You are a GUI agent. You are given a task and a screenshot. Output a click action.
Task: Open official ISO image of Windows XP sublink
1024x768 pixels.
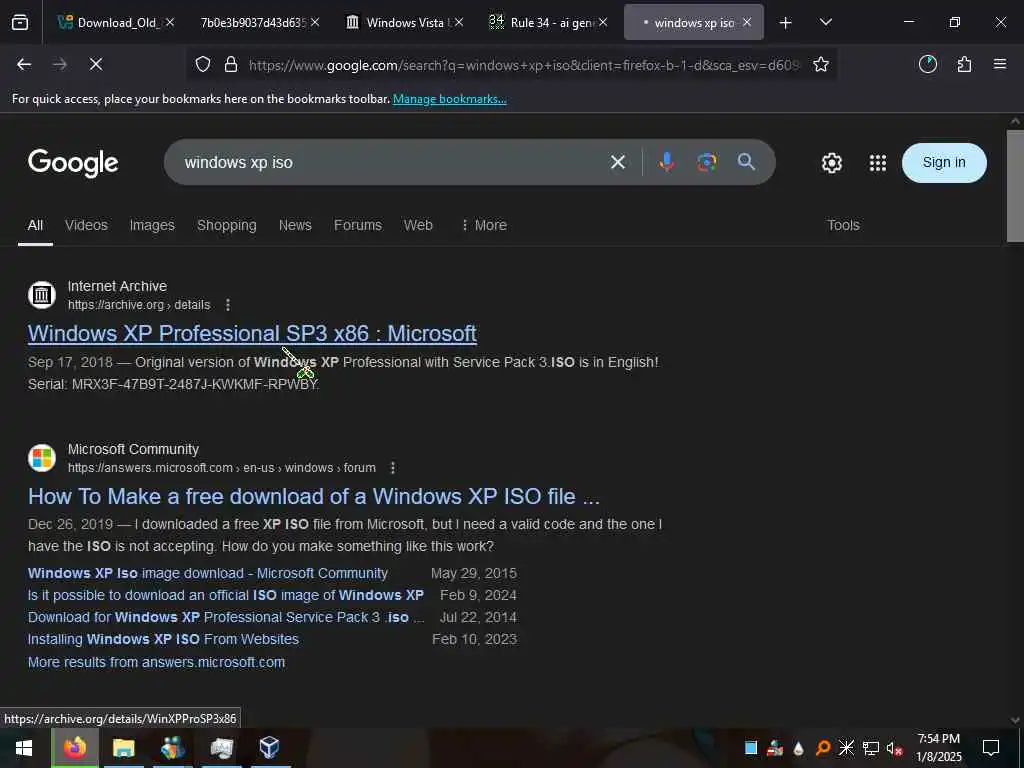click(x=226, y=596)
